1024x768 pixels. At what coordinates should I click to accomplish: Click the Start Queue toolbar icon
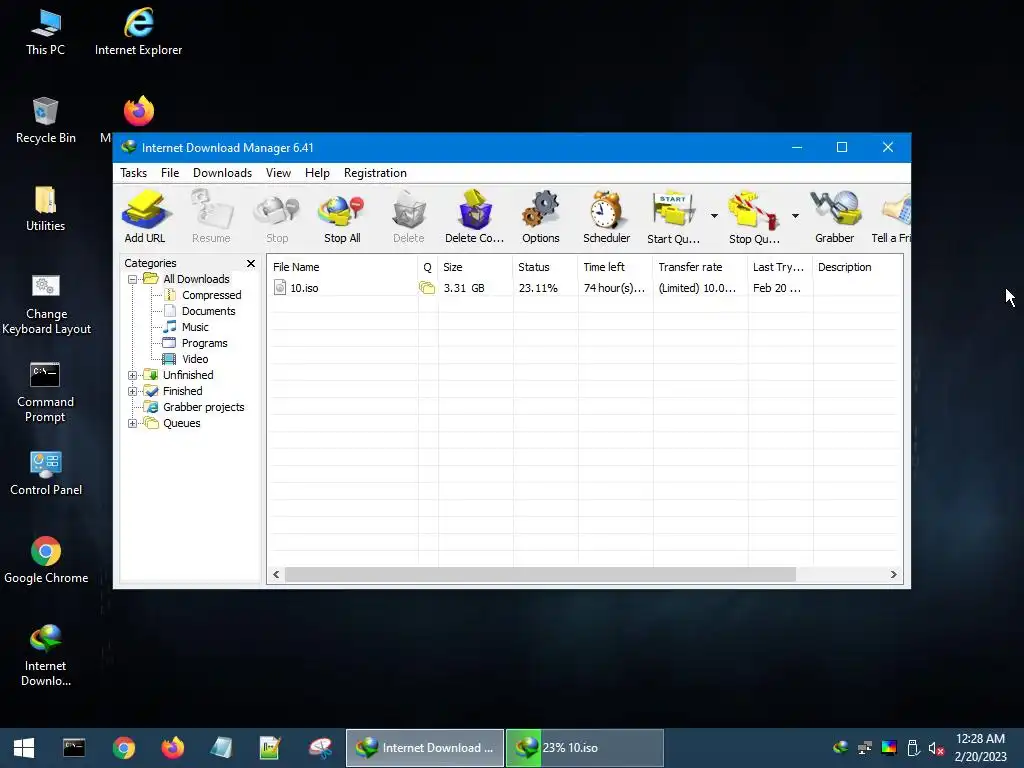673,217
